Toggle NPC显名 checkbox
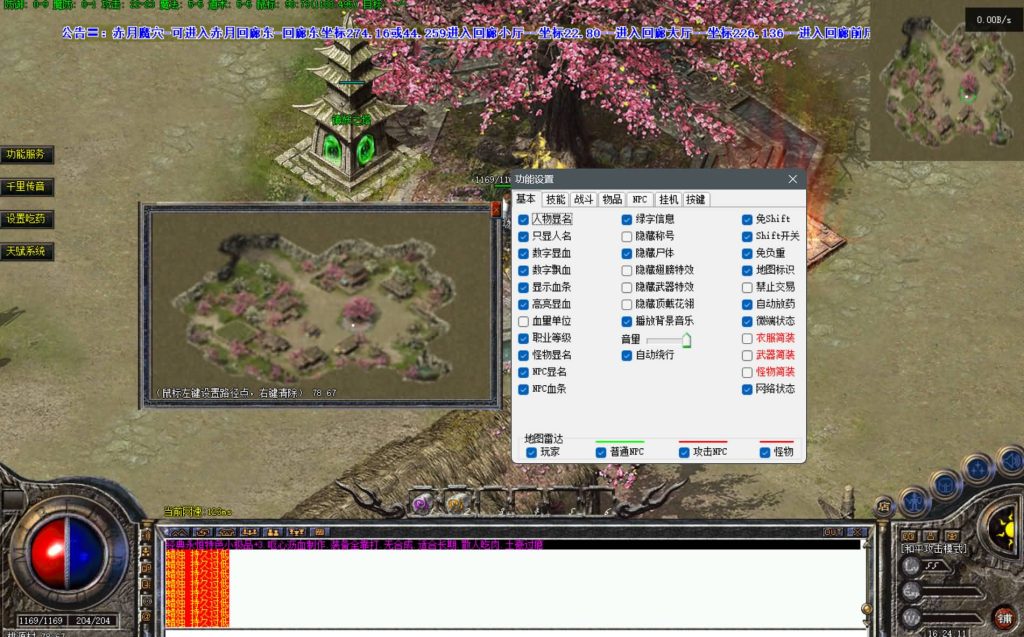 coord(523,372)
